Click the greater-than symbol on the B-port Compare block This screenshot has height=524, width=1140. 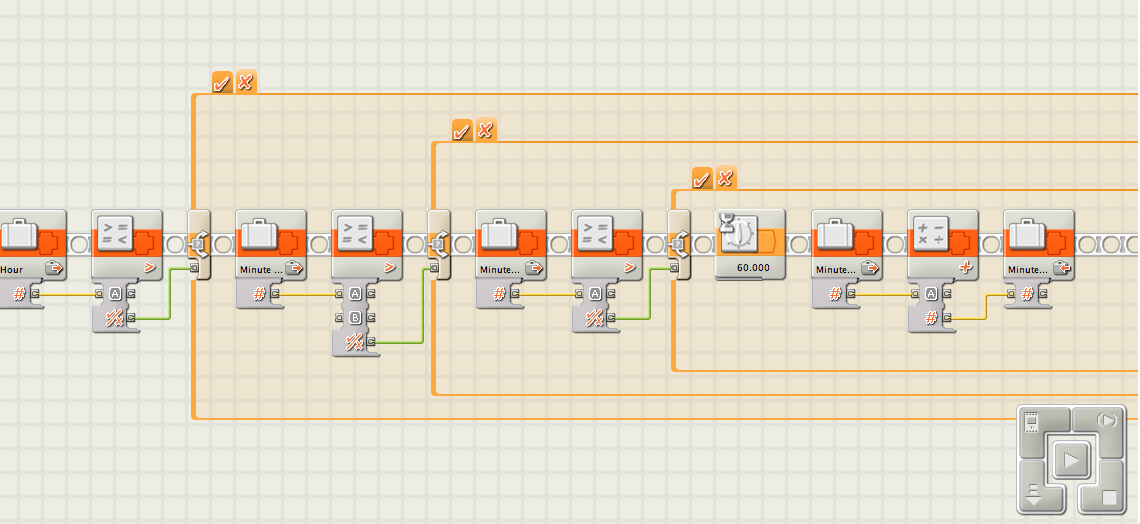(390, 268)
